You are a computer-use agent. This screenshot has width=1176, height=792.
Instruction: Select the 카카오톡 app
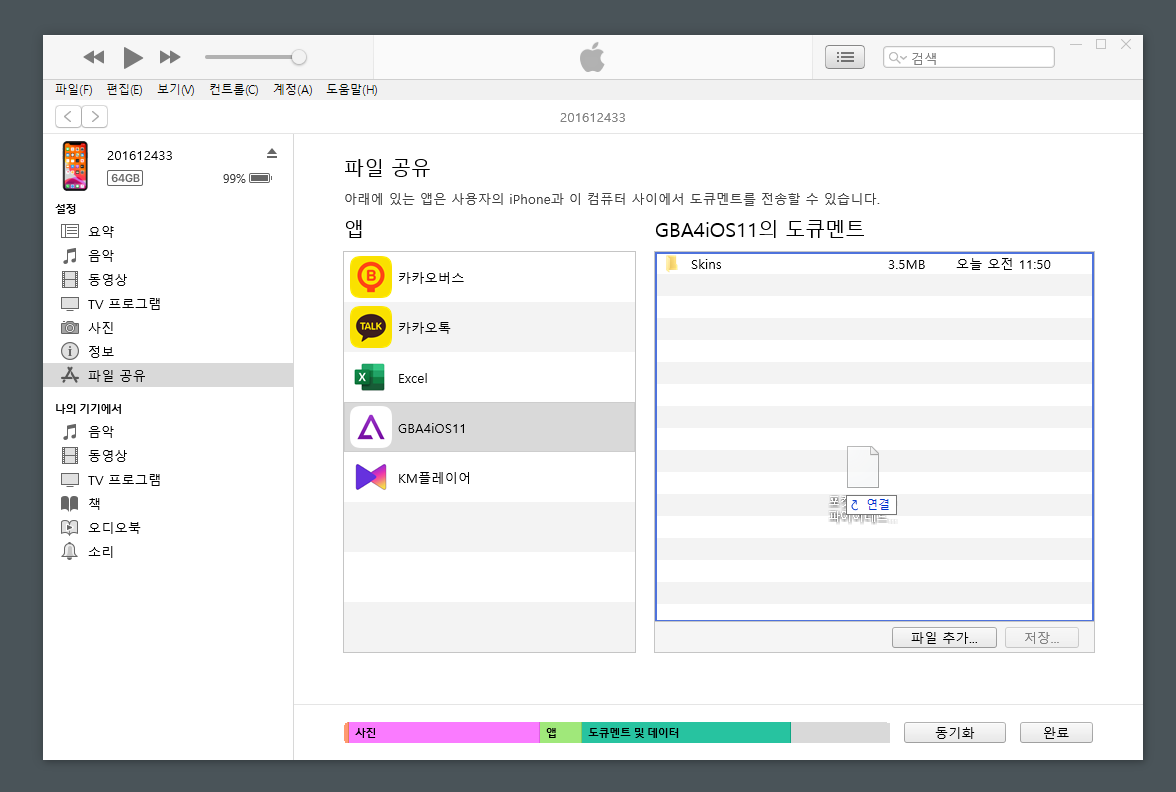pos(489,327)
